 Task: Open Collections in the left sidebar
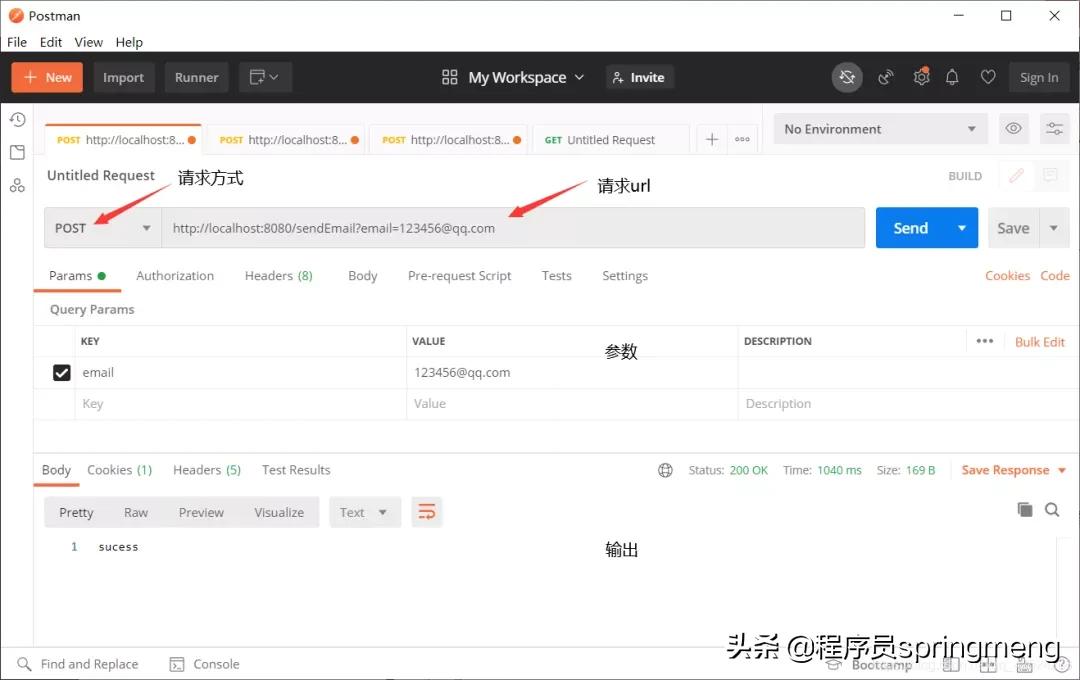16,153
